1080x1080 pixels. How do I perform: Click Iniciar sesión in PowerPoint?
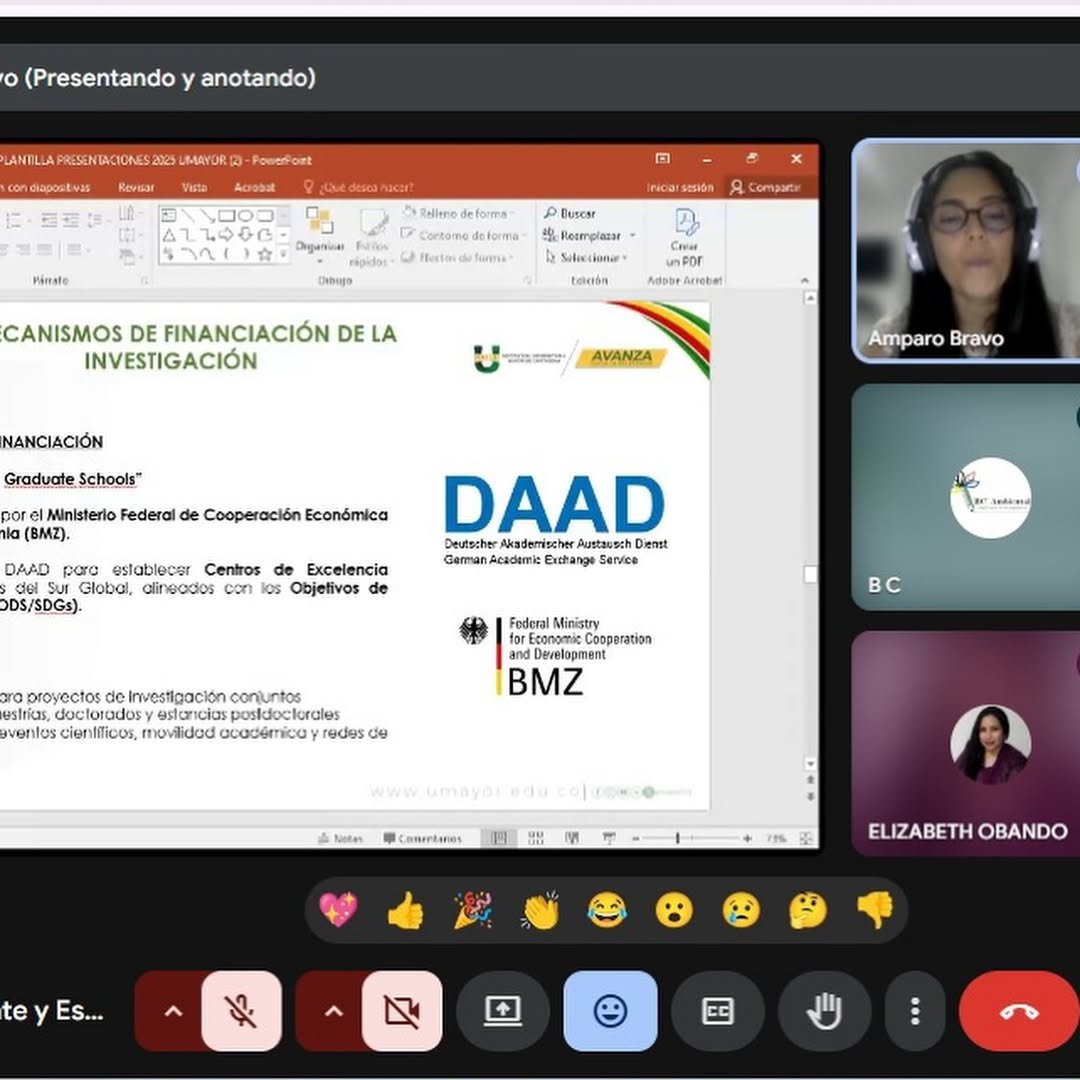coord(680,187)
